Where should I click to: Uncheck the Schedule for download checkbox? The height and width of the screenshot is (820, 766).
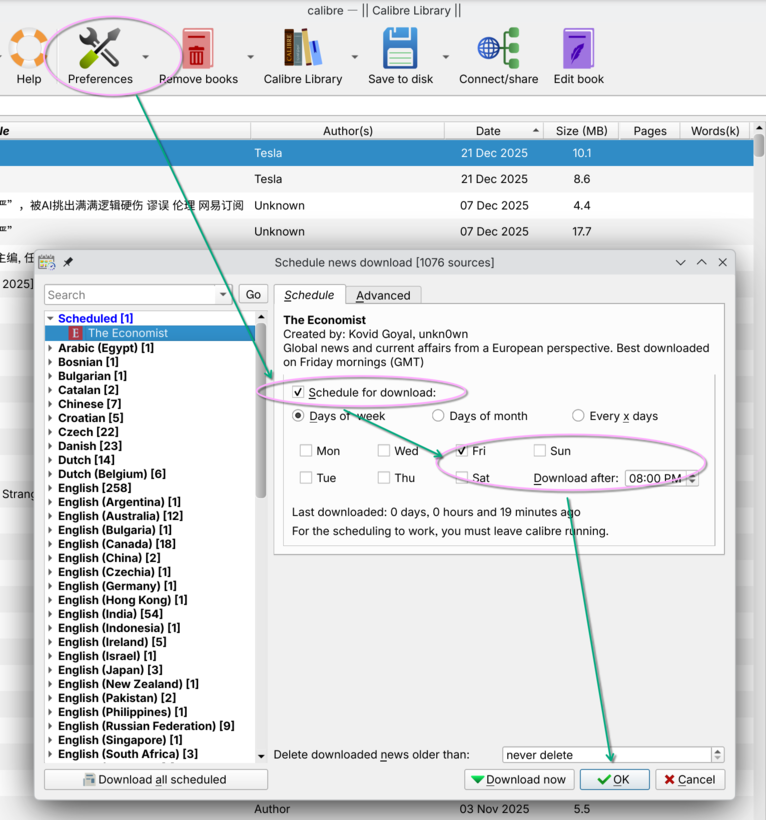click(x=298, y=392)
